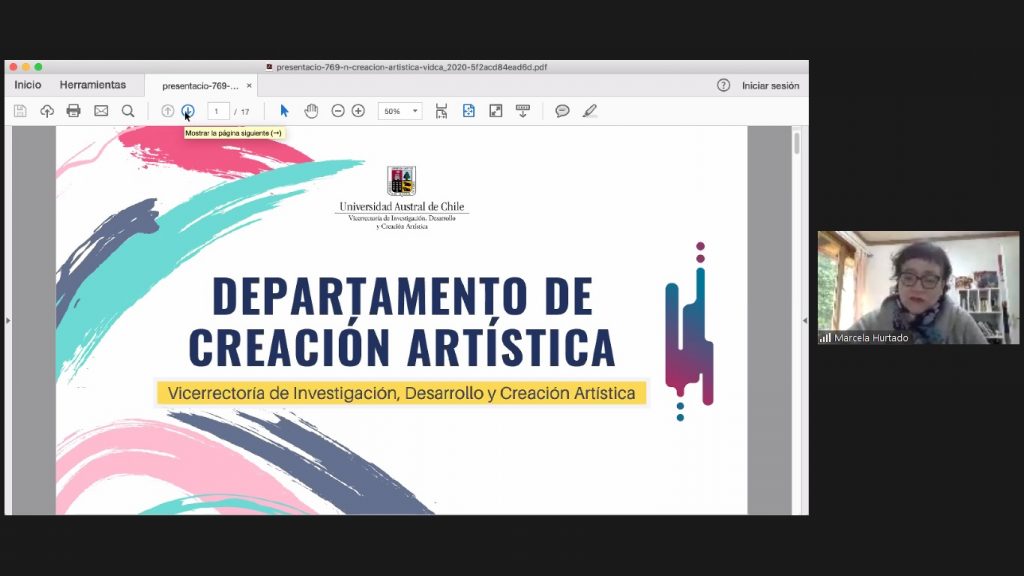Select the presentacio-769 document tab
Image resolution: width=1024 pixels, height=576 pixels.
200,86
